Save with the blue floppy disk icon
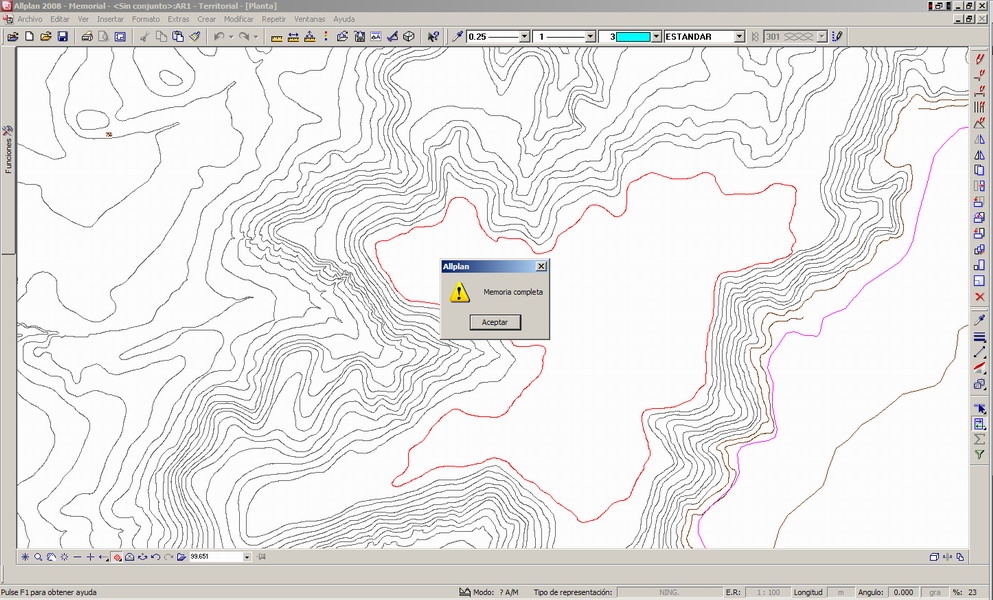Screen dimensions: 993x600 [62, 37]
